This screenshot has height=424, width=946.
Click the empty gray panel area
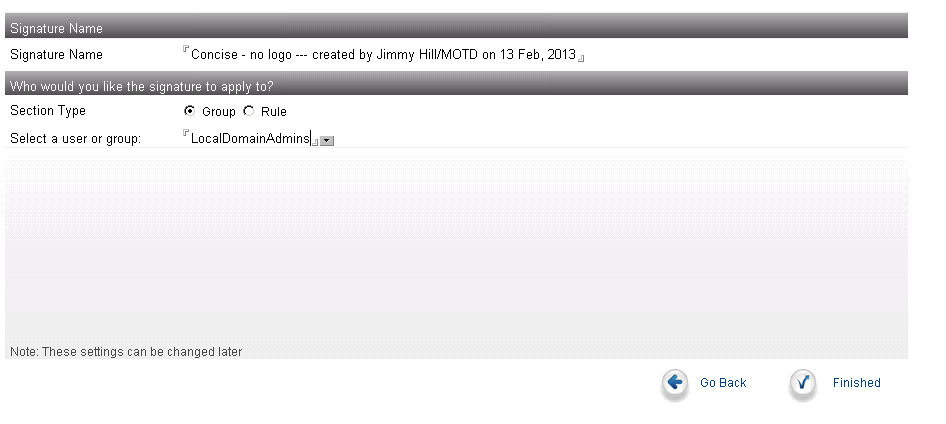456,247
